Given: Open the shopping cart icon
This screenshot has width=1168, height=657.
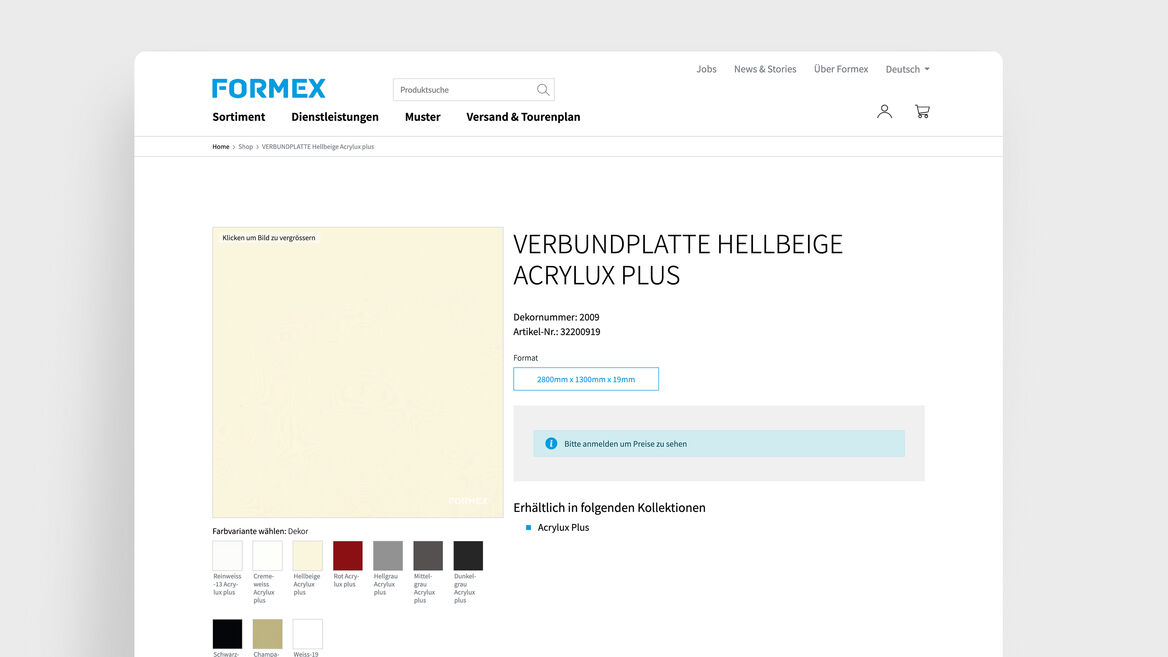Looking at the screenshot, I should pyautogui.click(x=922, y=112).
